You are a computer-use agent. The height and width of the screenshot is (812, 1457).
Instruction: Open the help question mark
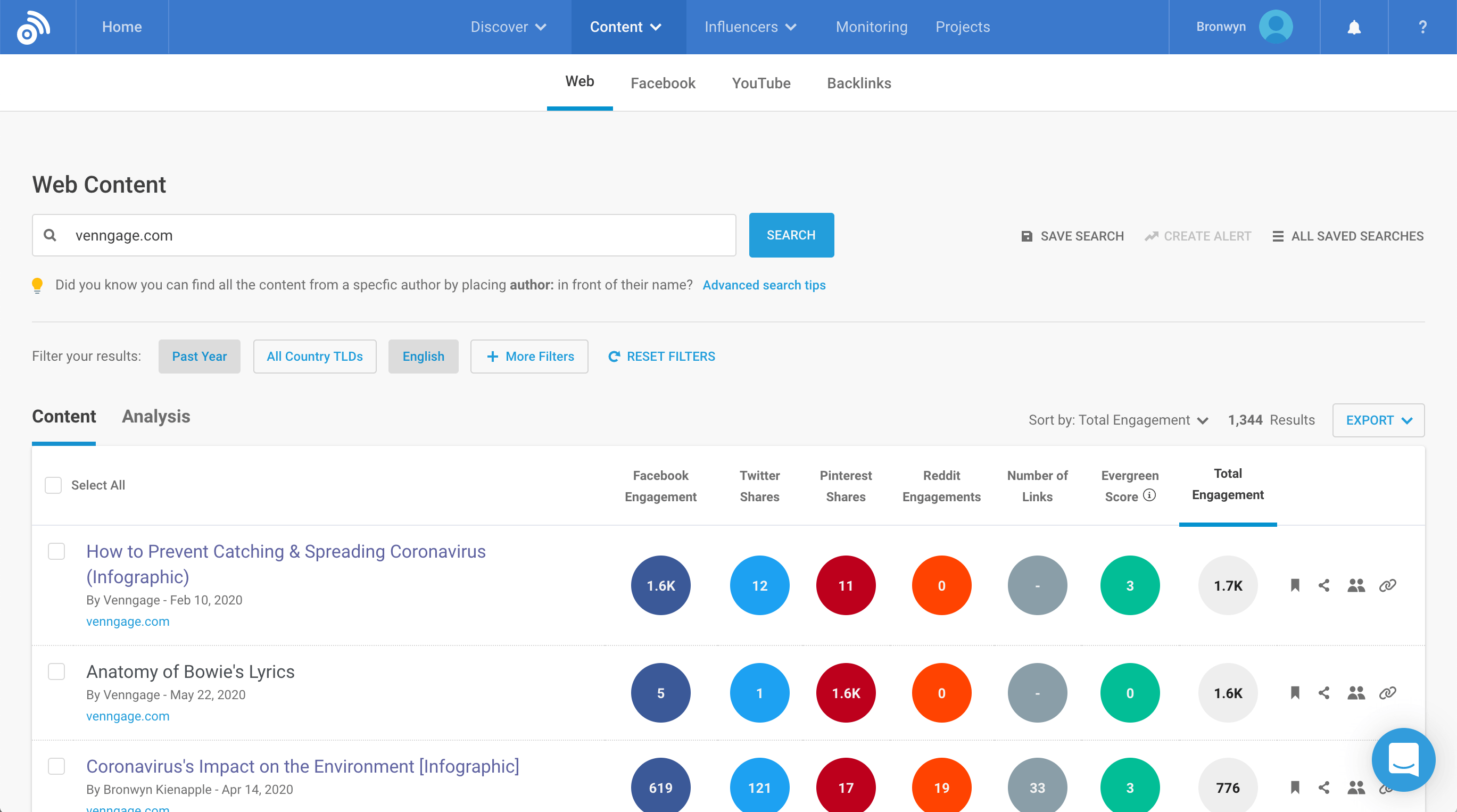[1422, 27]
